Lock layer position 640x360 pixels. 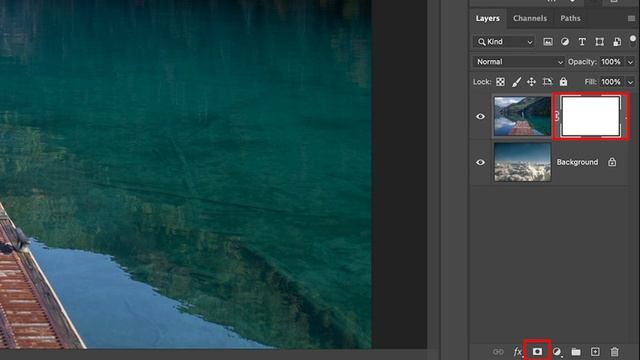pos(531,82)
